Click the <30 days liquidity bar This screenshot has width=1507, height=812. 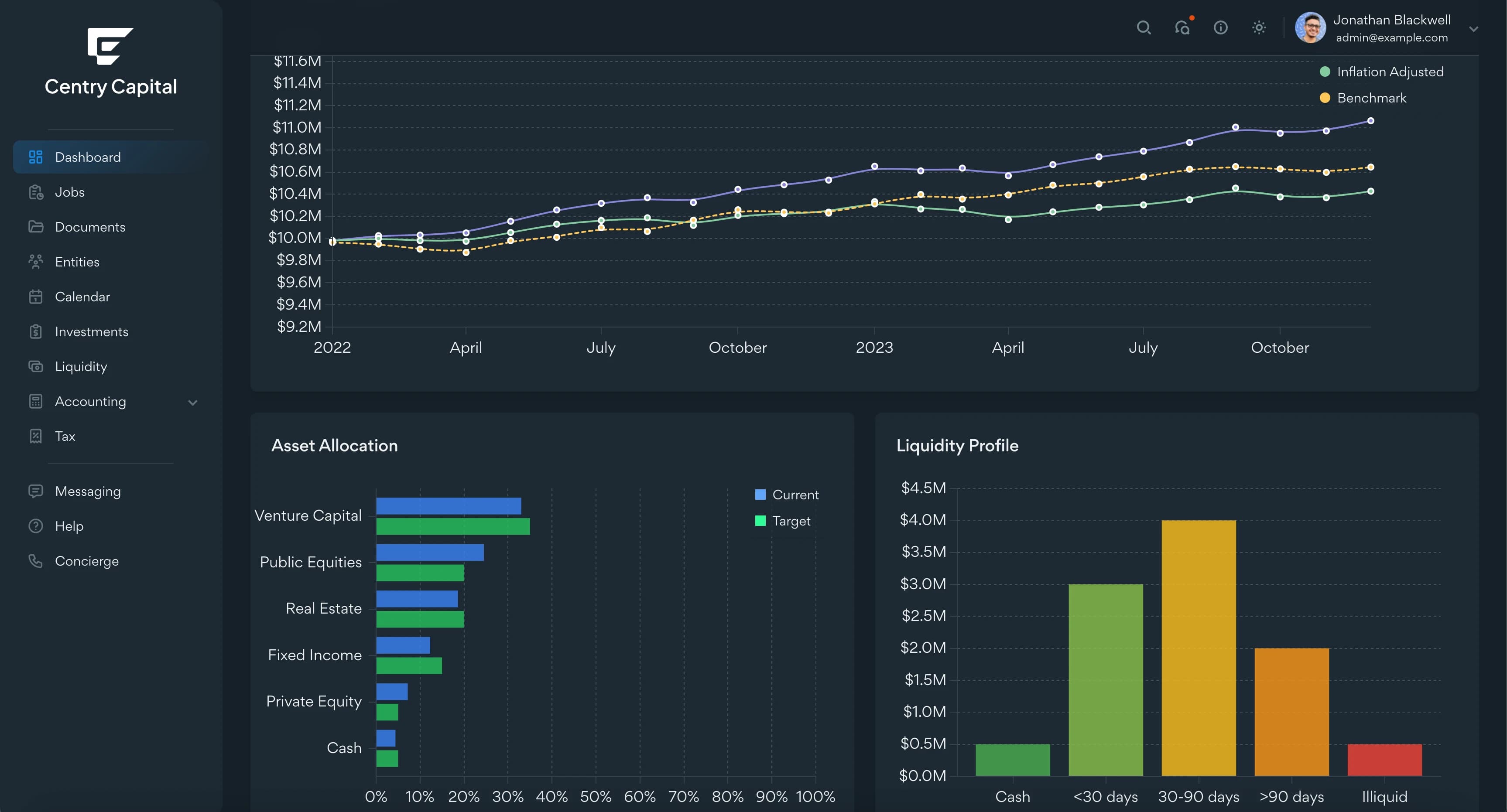click(1106, 680)
